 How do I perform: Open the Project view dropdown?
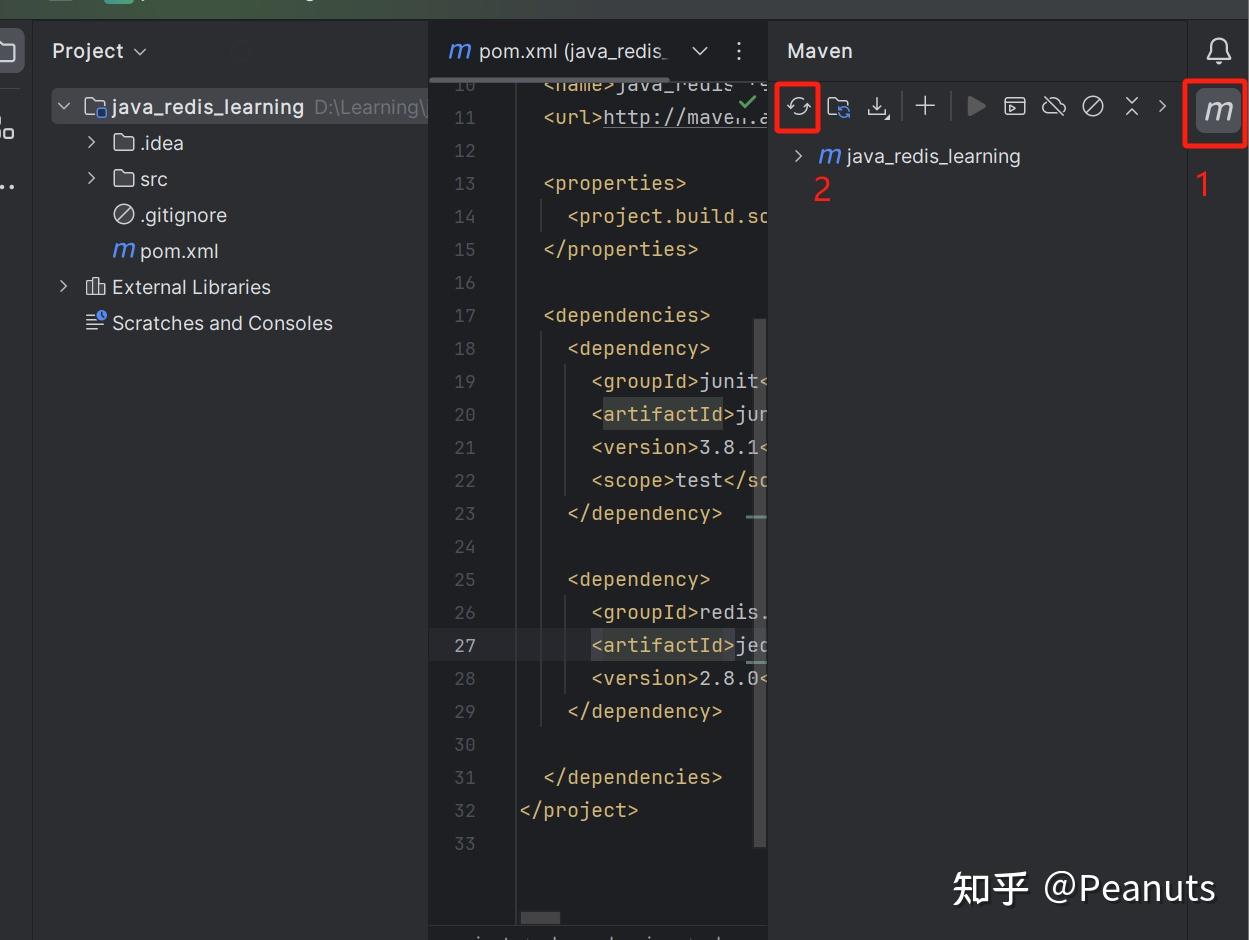pyautogui.click(x=99, y=50)
